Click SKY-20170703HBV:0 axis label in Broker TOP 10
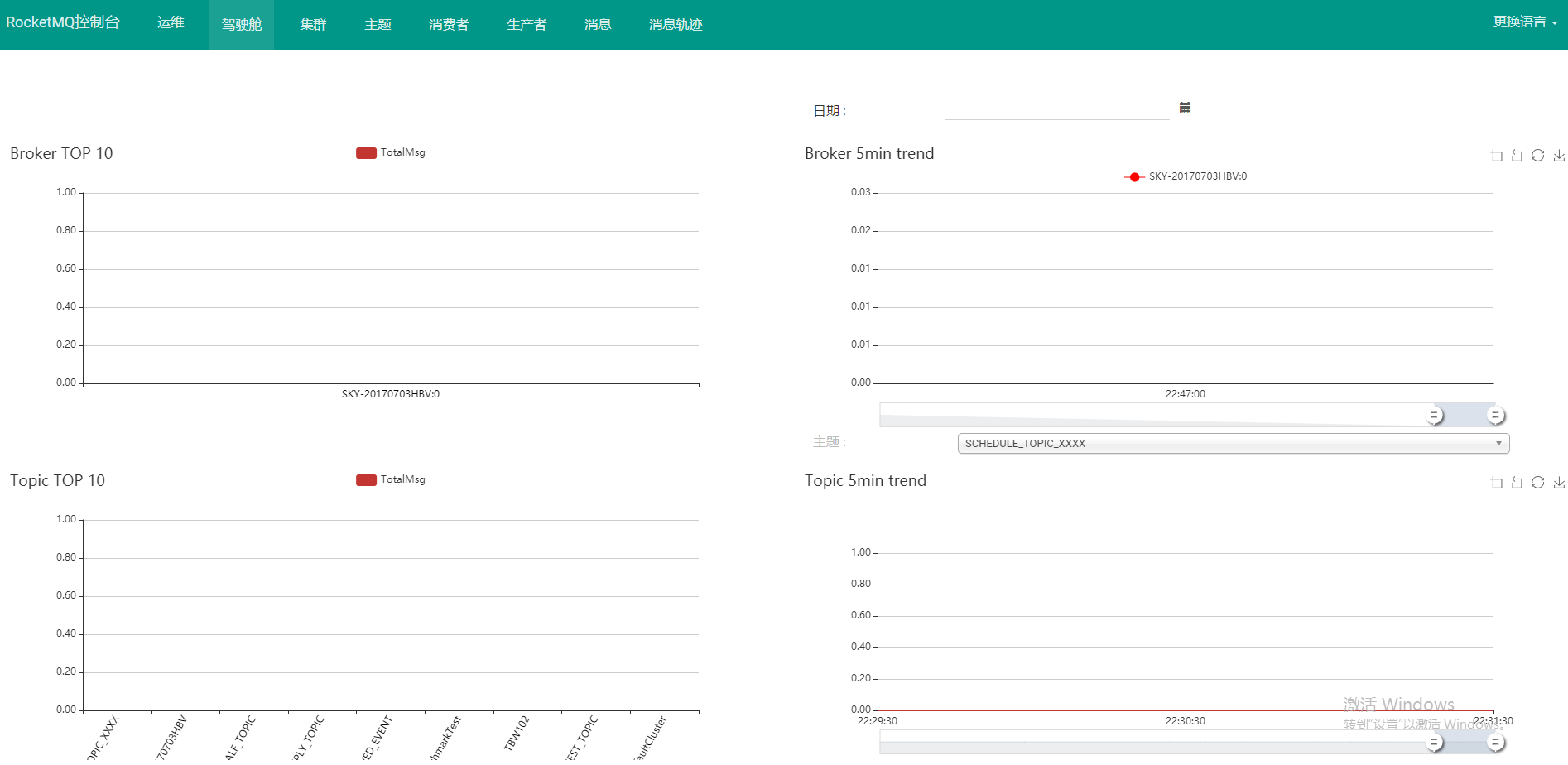This screenshot has width=1568, height=765. [391, 394]
